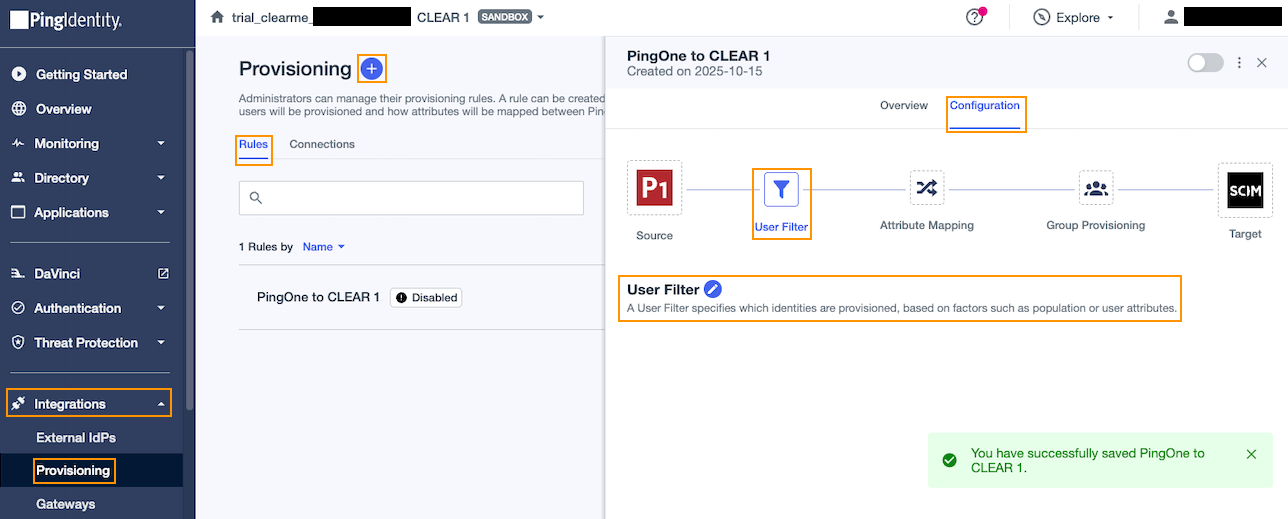Image resolution: width=1288 pixels, height=519 pixels.
Task: Click the P1 Source icon
Action: tap(655, 188)
